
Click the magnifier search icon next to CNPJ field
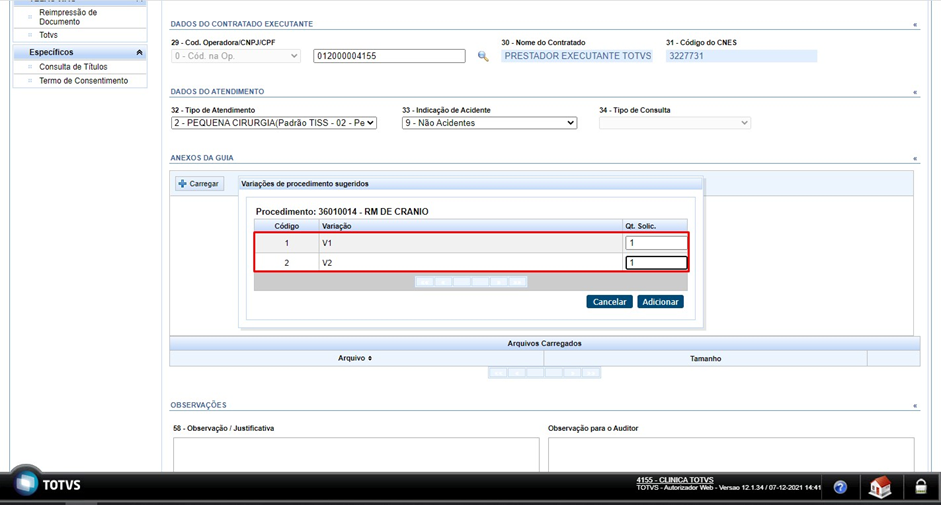[x=483, y=56]
